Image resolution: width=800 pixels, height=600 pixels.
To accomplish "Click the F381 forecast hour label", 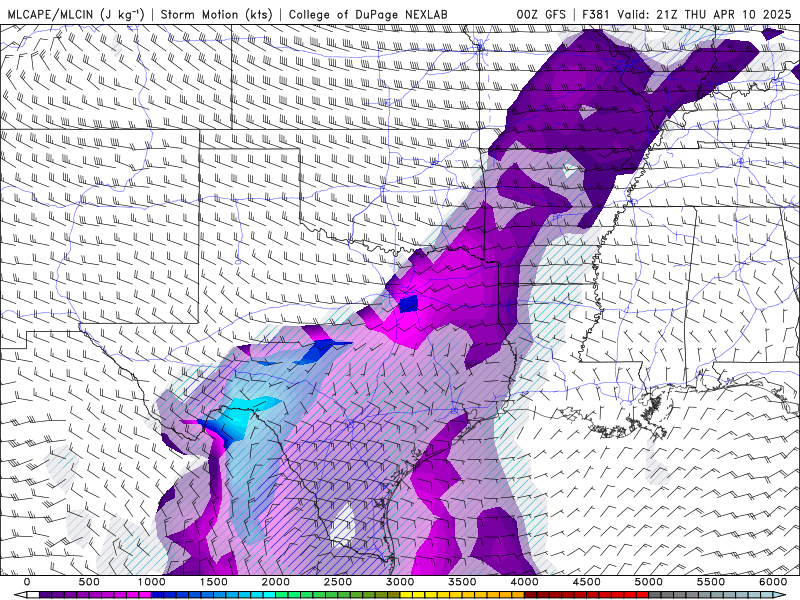I will 596,14.
